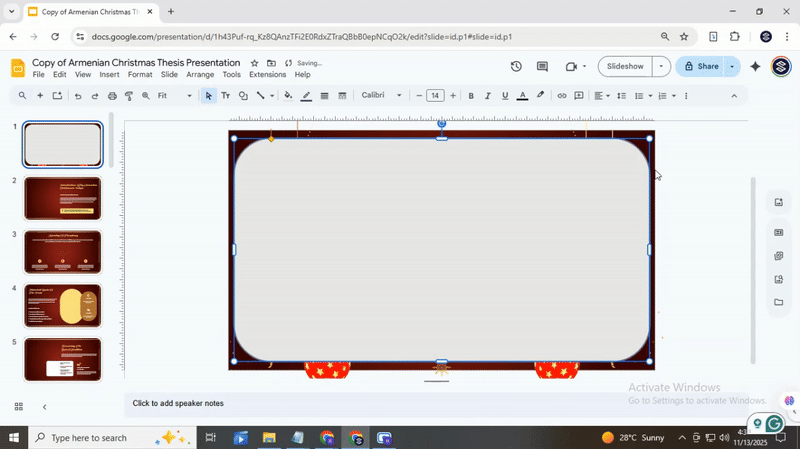Open version history clock icon
The image size is (800, 449).
pyautogui.click(x=516, y=67)
